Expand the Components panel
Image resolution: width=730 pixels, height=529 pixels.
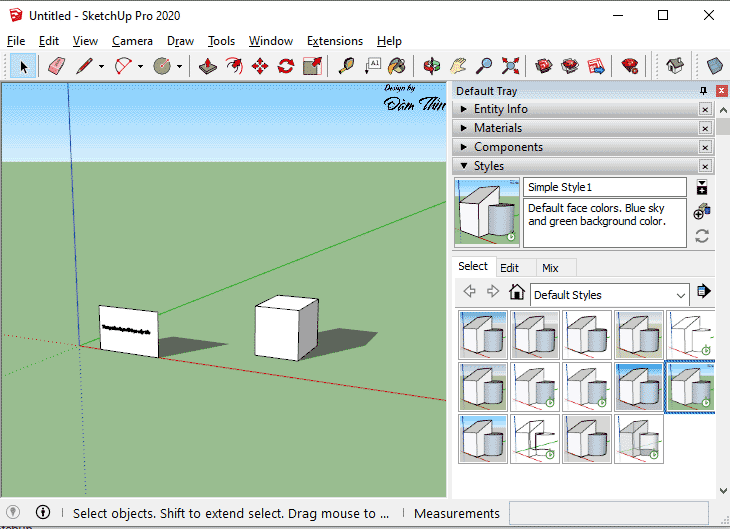click(x=464, y=147)
